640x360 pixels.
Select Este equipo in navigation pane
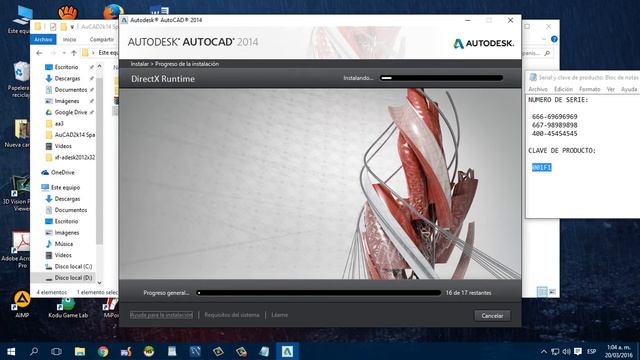click(65, 188)
